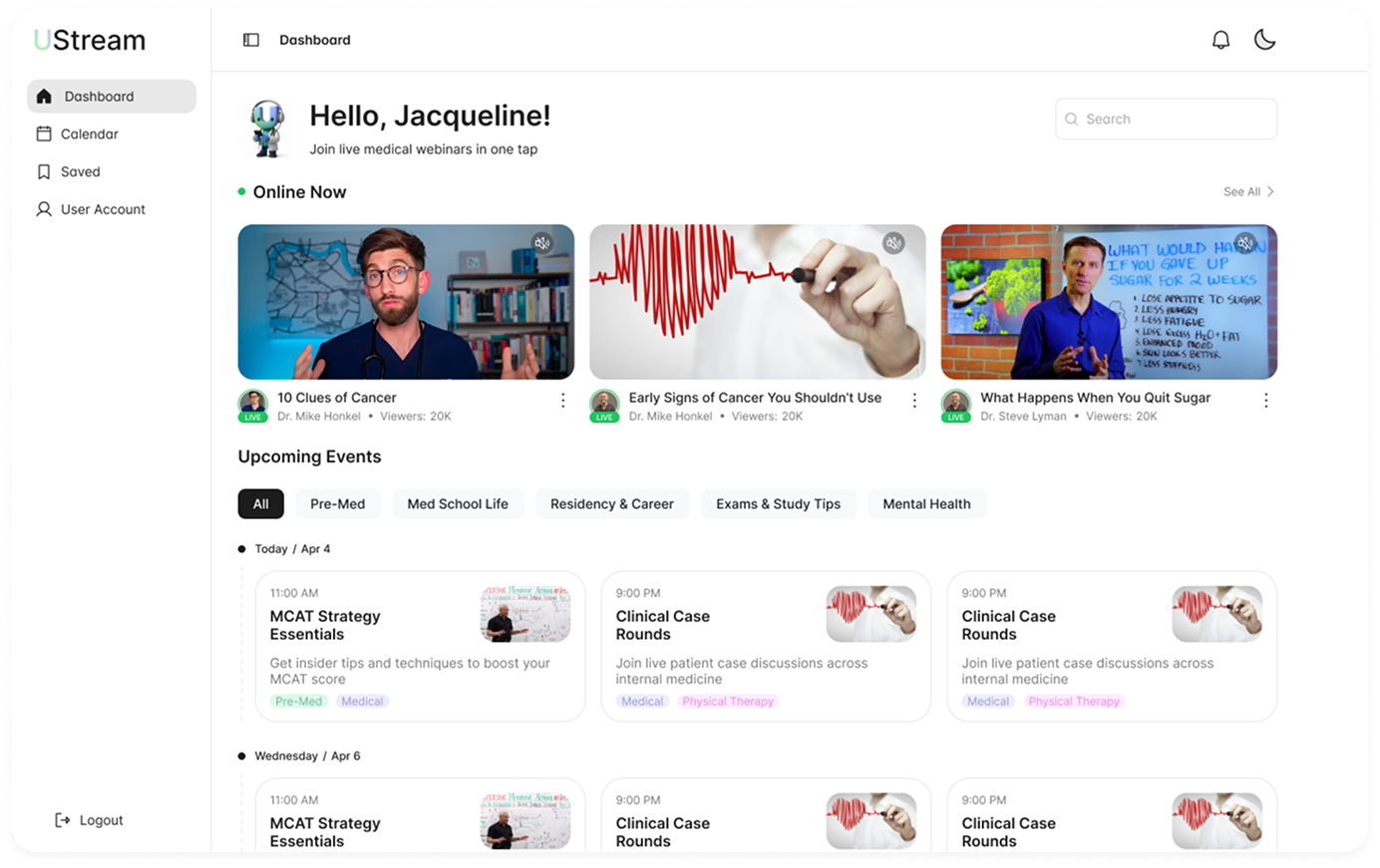Open options menu for 10 Clues of Cancer

(562, 400)
